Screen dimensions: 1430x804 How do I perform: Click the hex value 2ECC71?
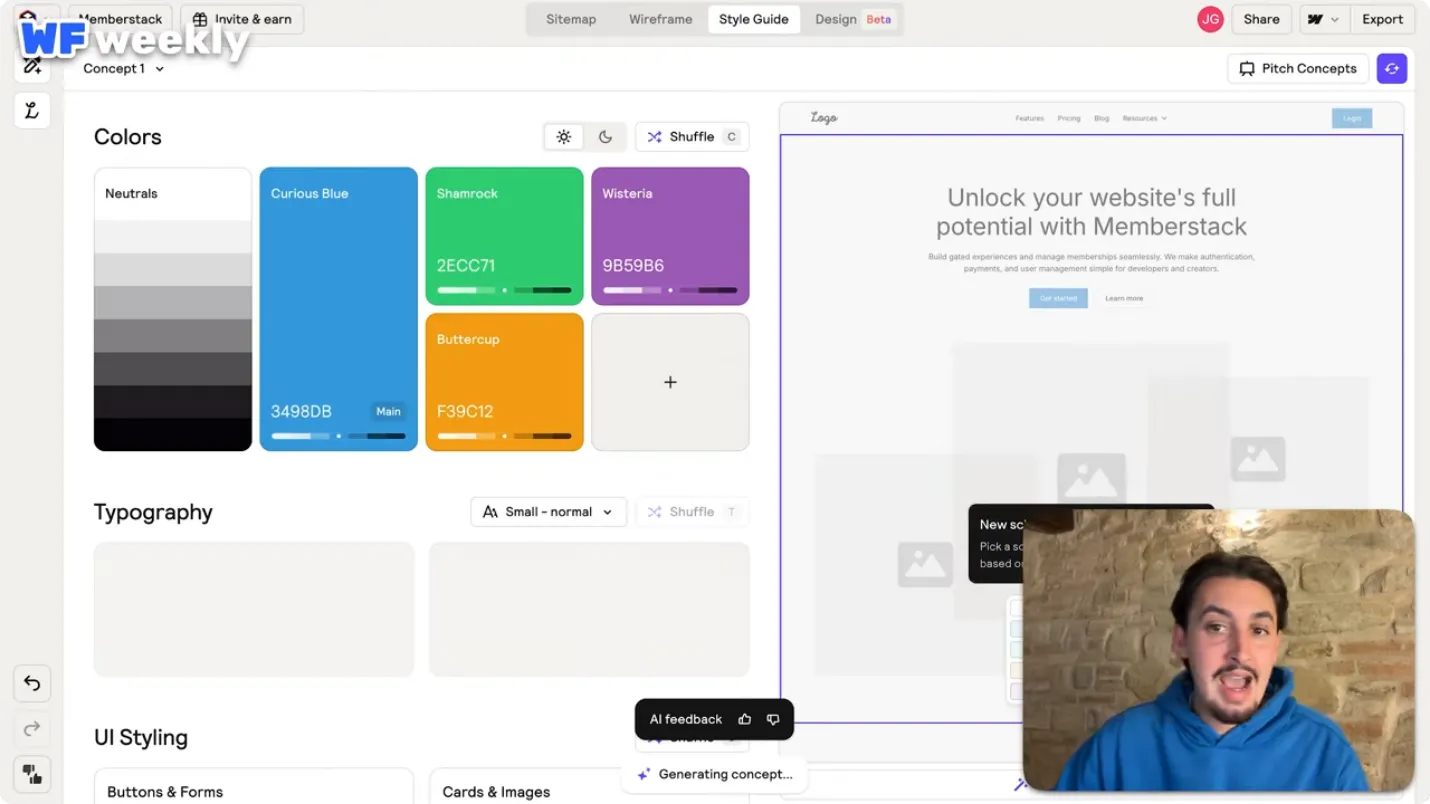point(466,265)
